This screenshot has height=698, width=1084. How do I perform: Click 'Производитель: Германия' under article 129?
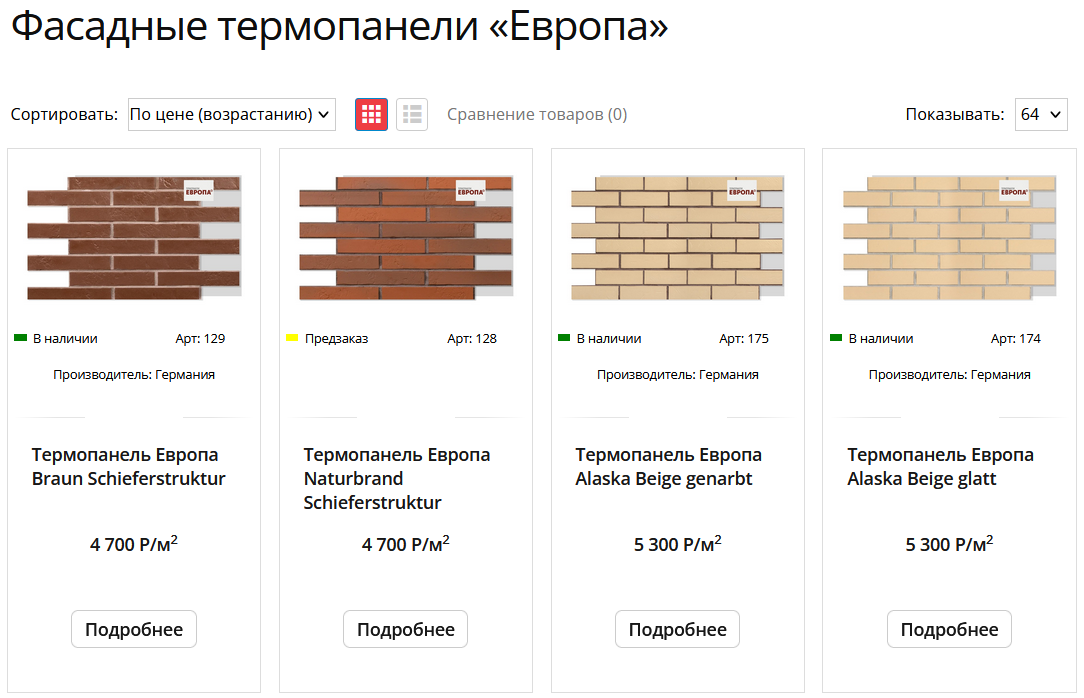coord(134,375)
